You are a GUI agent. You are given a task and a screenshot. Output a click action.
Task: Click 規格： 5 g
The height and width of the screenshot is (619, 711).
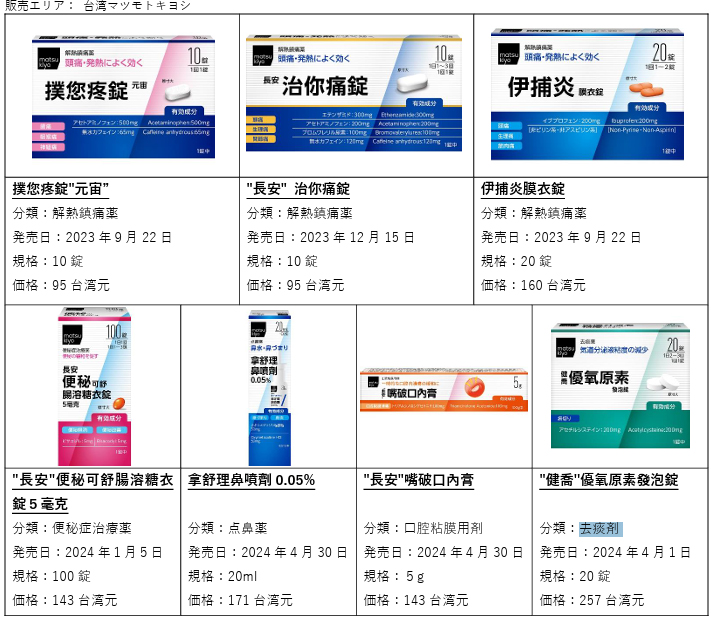pyautogui.click(x=394, y=576)
